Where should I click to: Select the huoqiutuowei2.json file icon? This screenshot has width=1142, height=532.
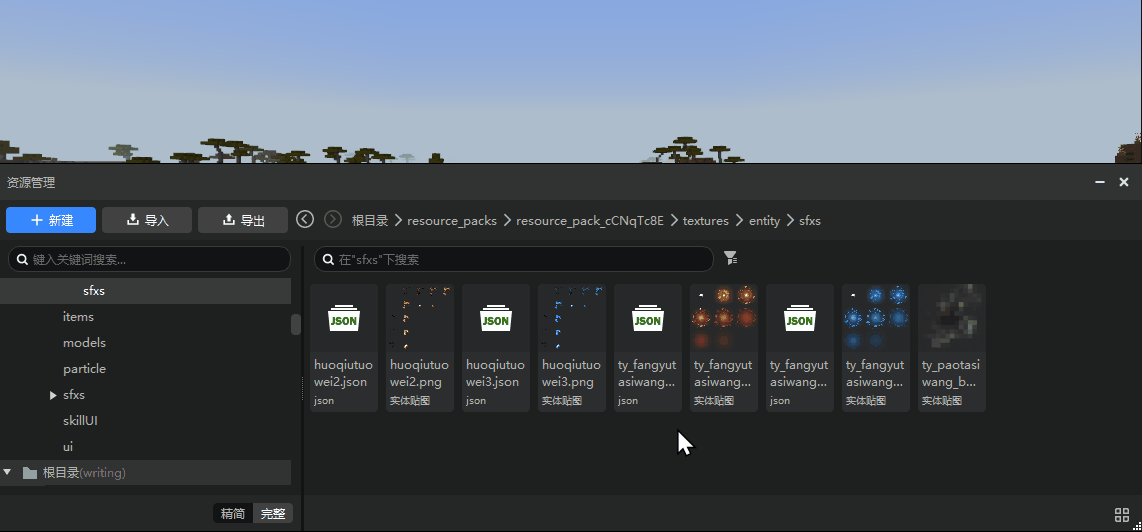(344, 319)
